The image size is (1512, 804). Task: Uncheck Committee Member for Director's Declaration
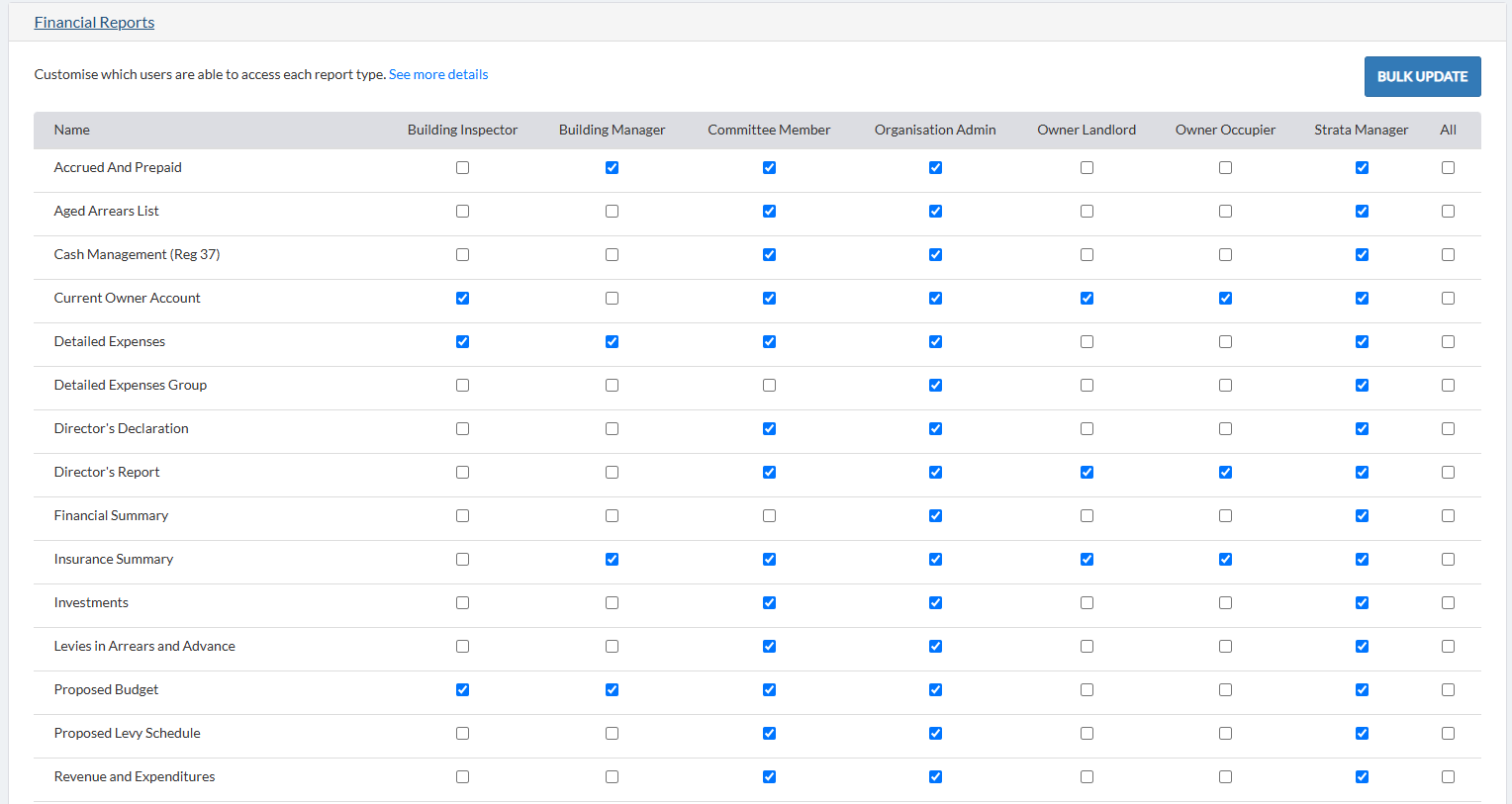point(769,428)
